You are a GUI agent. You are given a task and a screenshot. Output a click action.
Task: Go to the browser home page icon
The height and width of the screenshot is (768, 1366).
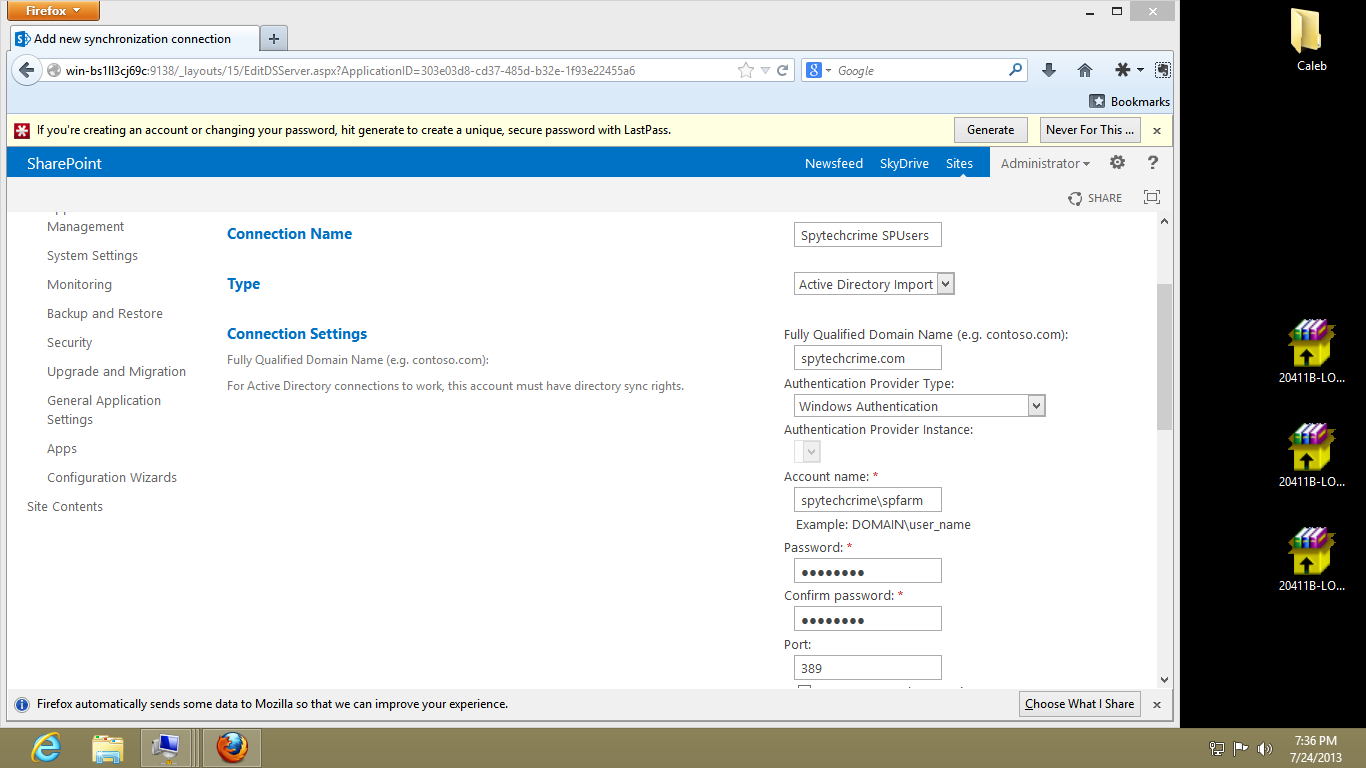[1085, 70]
